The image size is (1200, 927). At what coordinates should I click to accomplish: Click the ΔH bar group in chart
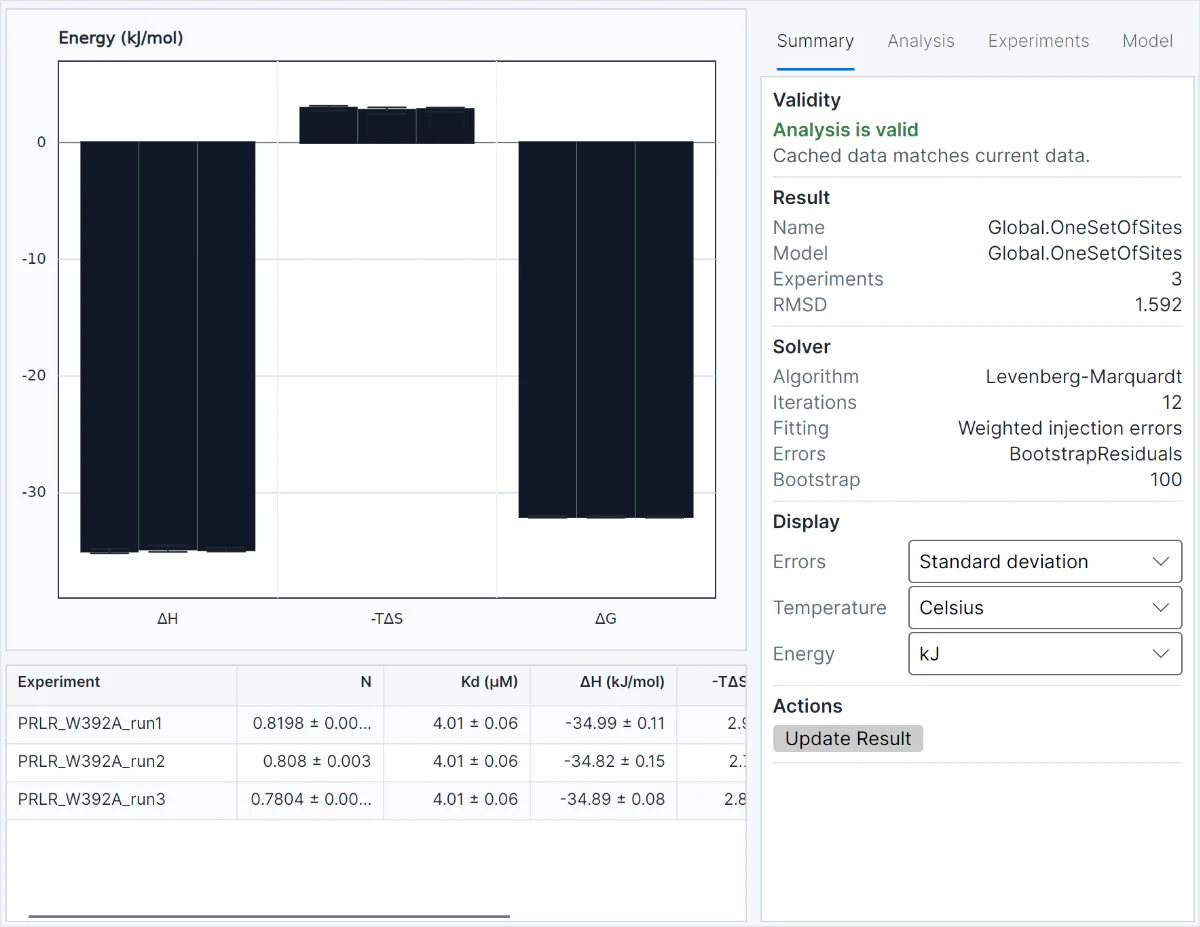(168, 346)
